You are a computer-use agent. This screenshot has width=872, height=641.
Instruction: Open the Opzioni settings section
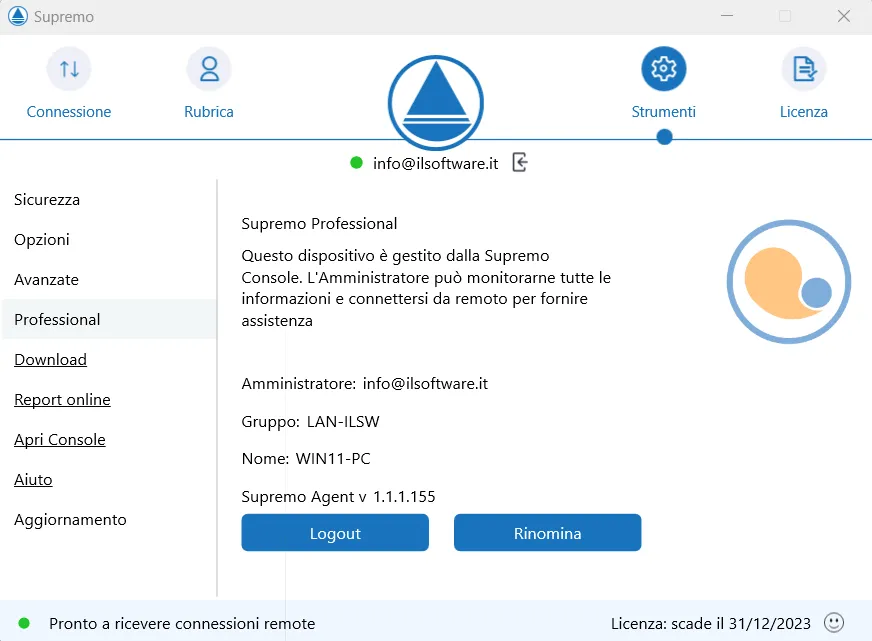tap(41, 239)
